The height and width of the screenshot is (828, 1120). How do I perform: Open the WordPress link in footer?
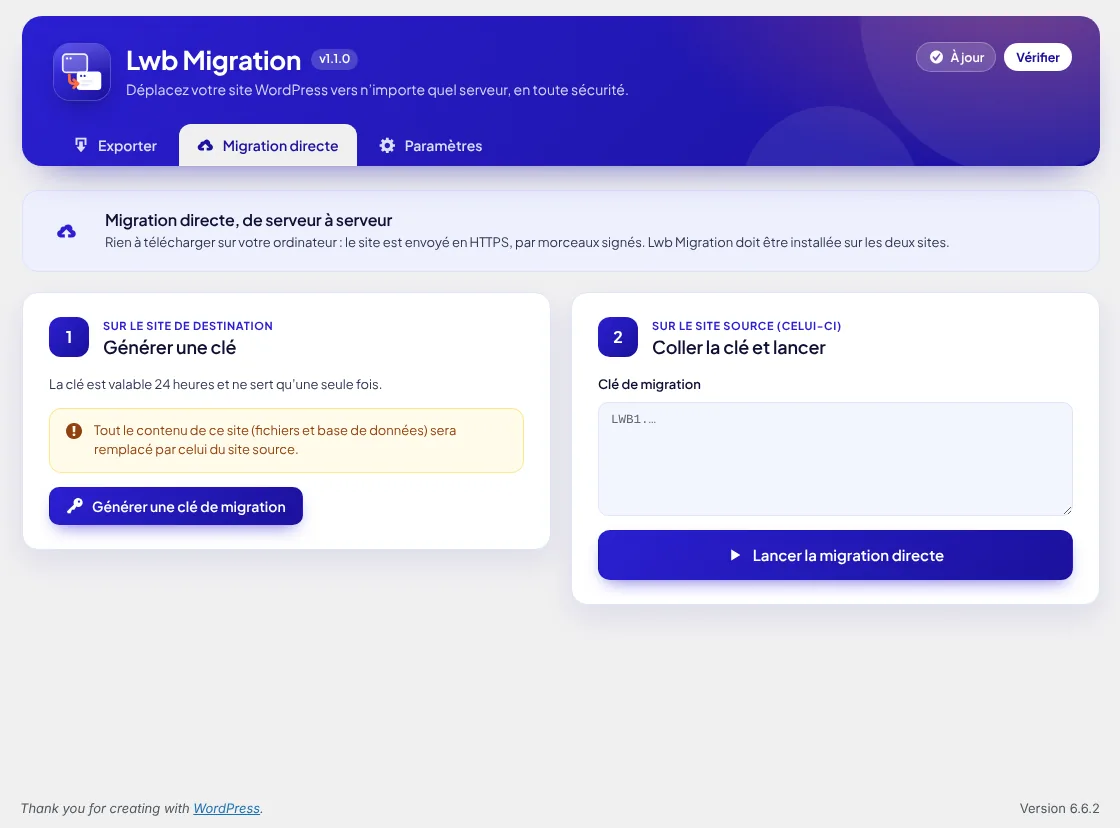click(x=226, y=808)
